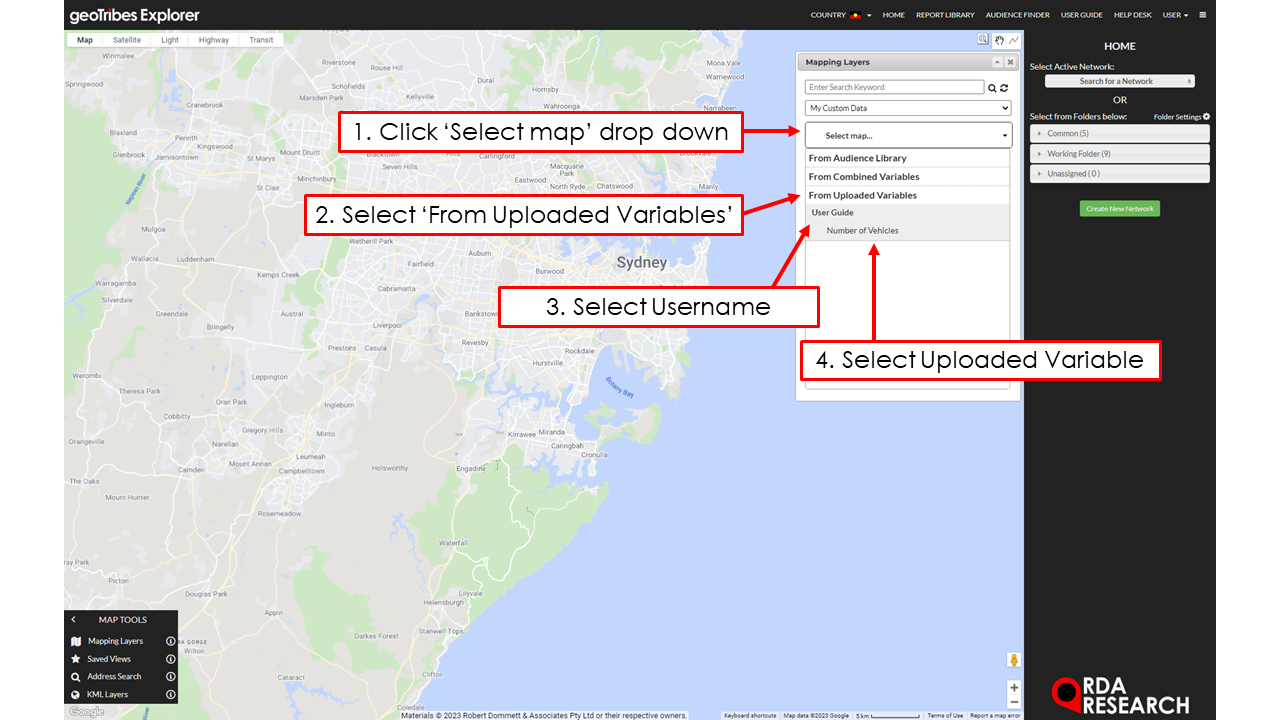1280x720 pixels.
Task: Collapse Map Tools with back chevron
Action: point(74,620)
